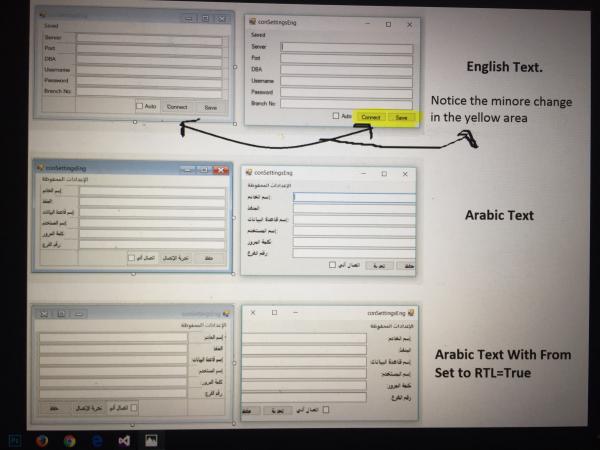This screenshot has width=600, height=450.
Task: Click form icon in English runtime conSettingsEng title bar
Action: tap(252, 22)
